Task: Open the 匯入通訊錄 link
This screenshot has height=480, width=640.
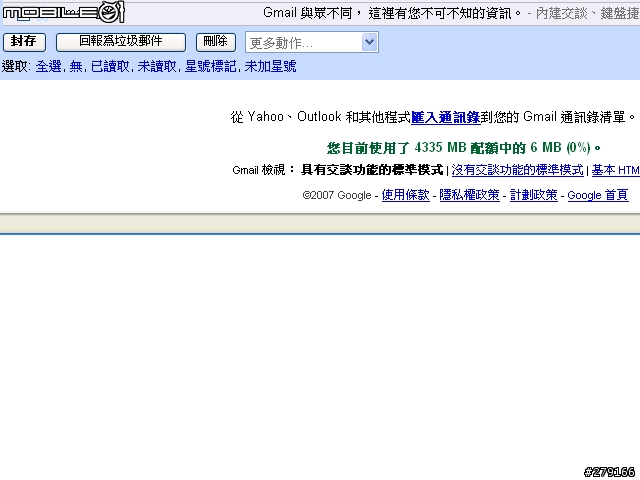Action: tap(445, 117)
